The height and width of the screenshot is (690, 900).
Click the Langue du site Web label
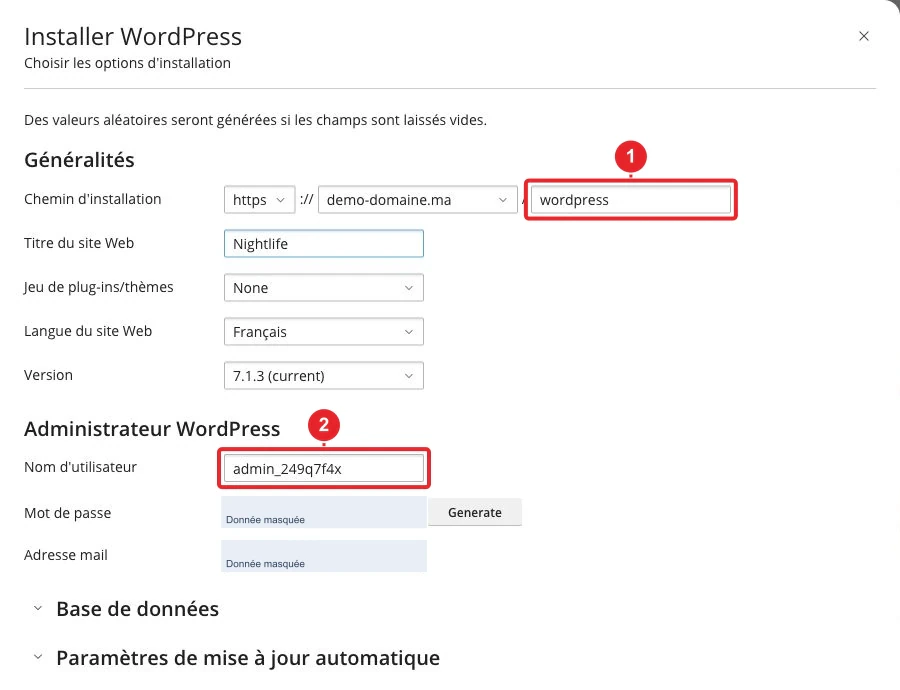coord(88,331)
